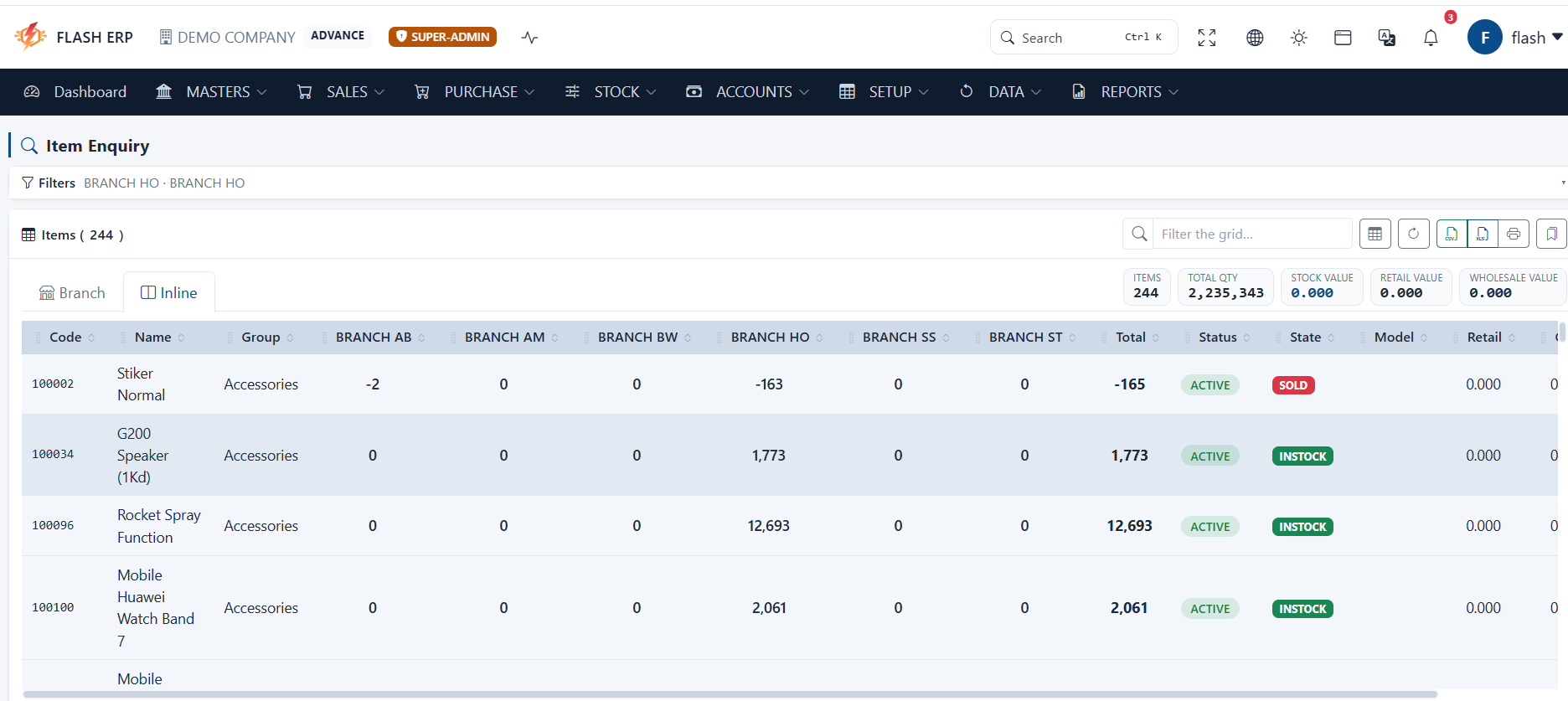This screenshot has height=701, width=1568.
Task: Switch theme with the sun icon
Action: click(x=1299, y=38)
